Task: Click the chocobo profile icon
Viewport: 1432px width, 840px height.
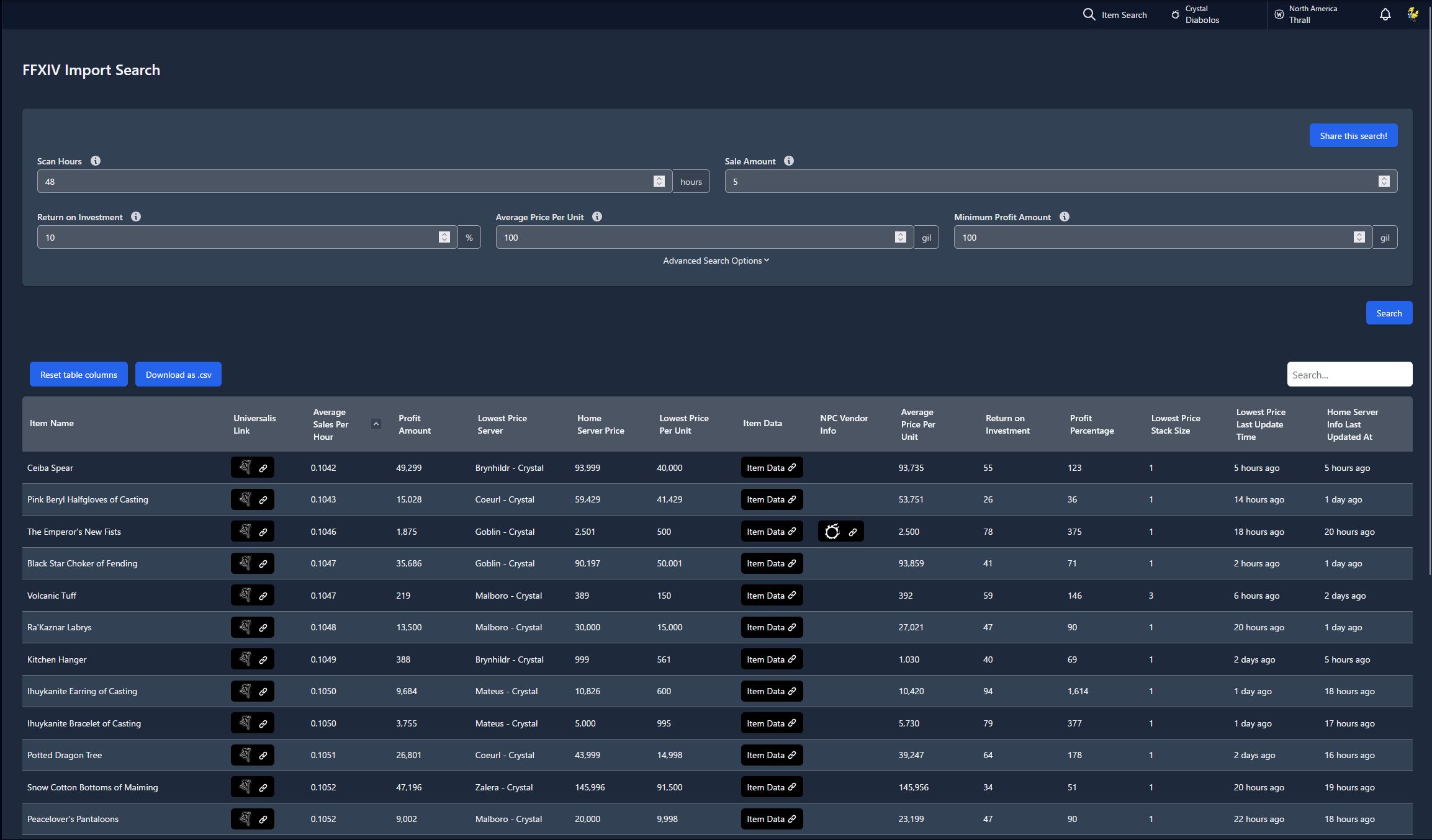Action: click(1413, 14)
